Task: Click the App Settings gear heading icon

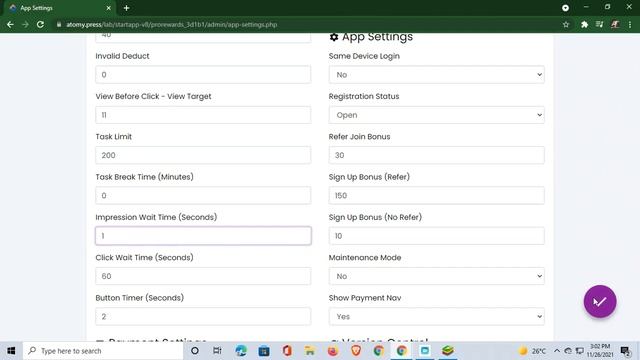Action: (x=334, y=37)
